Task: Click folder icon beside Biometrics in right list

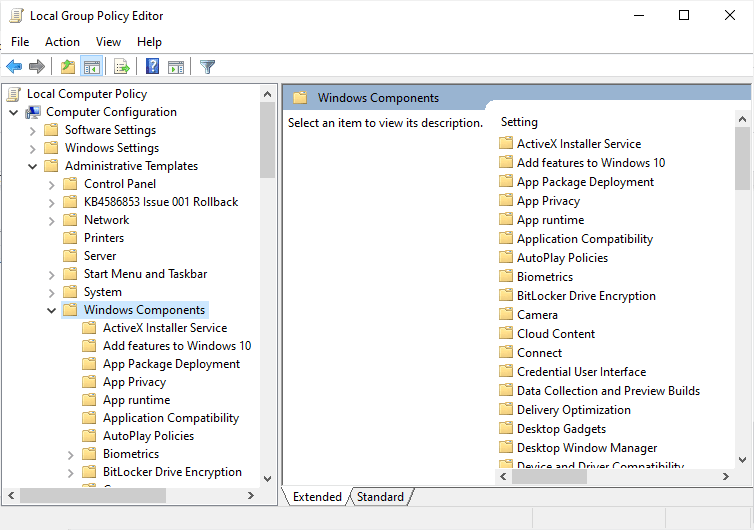Action: click(x=506, y=277)
